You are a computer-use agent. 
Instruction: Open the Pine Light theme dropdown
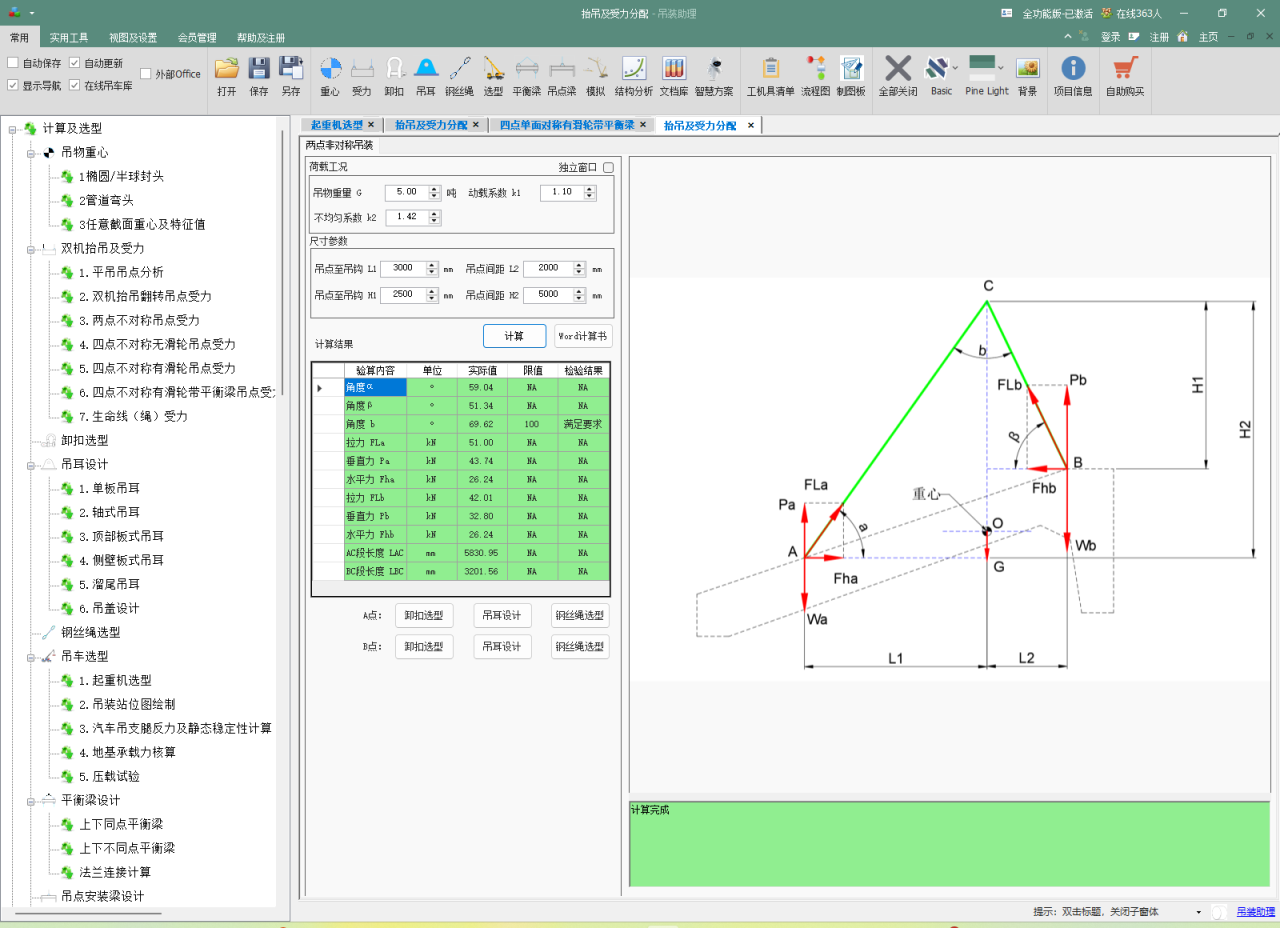pyautogui.click(x=1001, y=68)
